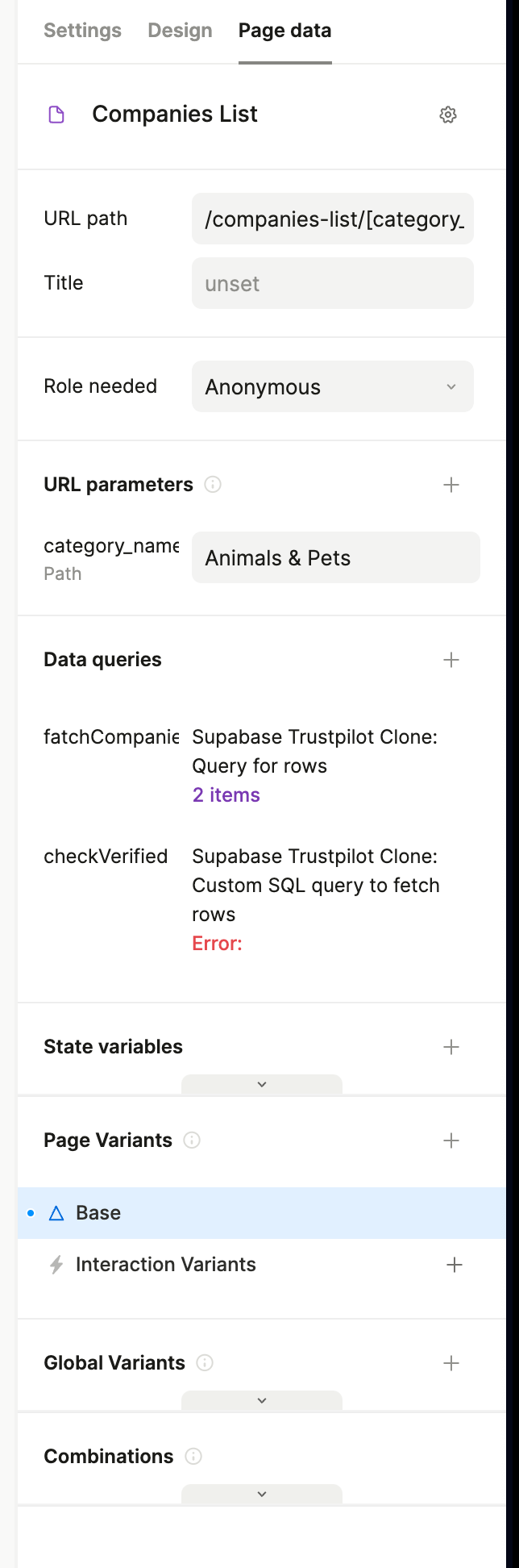The width and height of the screenshot is (519, 1568).
Task: Expand the State variables section
Action: 262,1085
